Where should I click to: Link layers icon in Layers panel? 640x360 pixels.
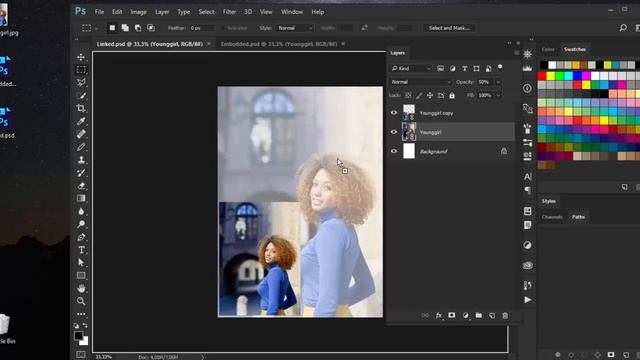click(x=425, y=316)
